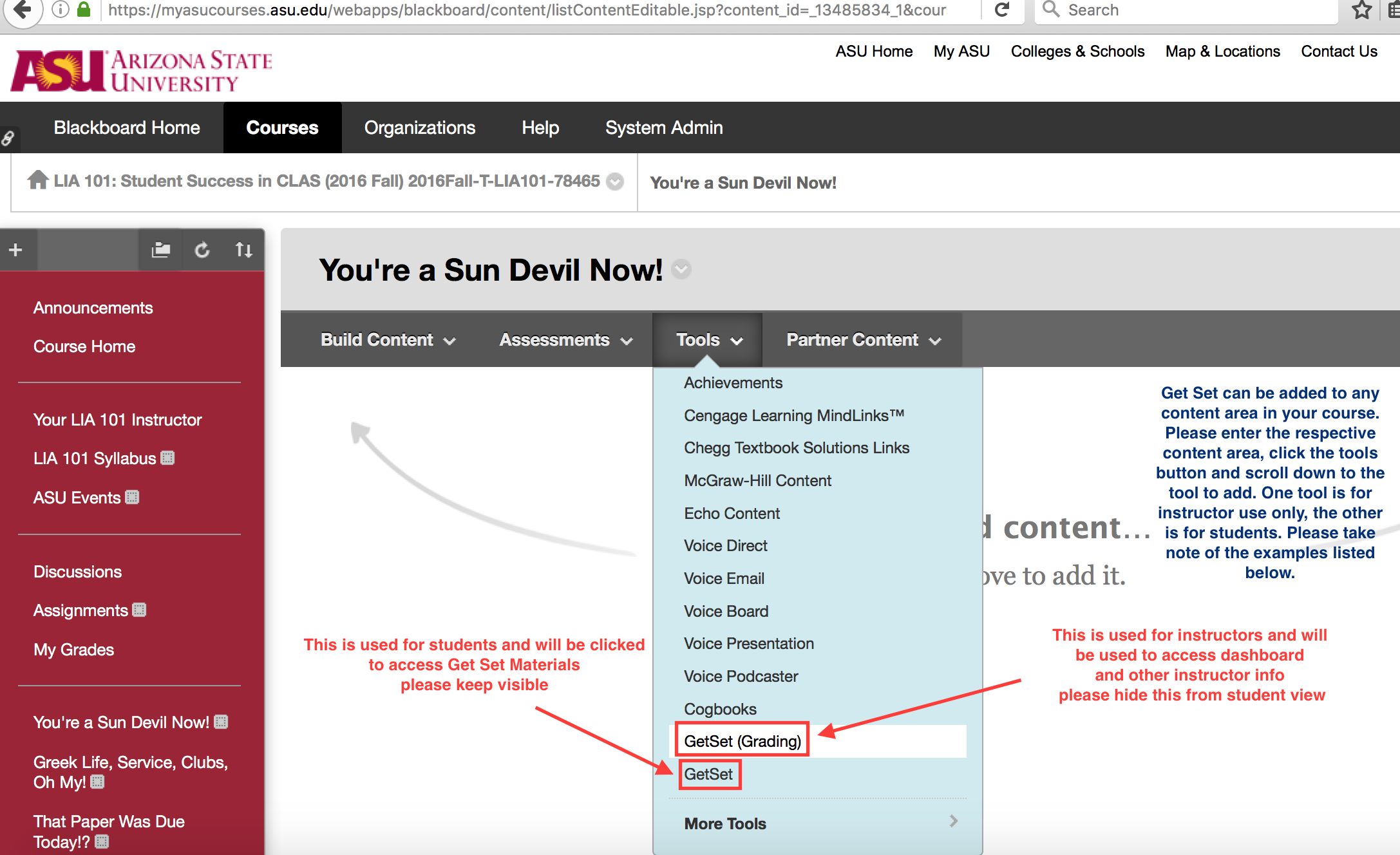The width and height of the screenshot is (1400, 855).
Task: Open the course files folder icon
Action: point(161,249)
